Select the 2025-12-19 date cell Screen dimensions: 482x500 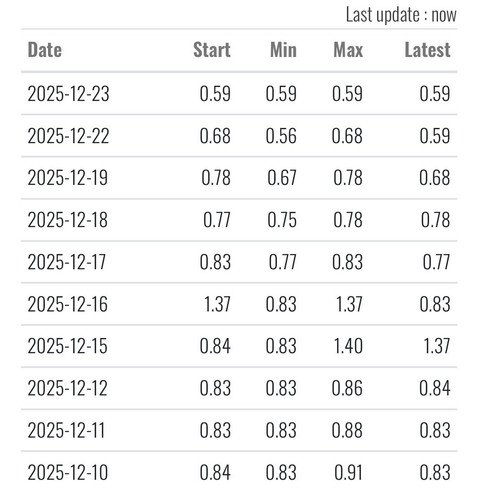click(x=68, y=178)
